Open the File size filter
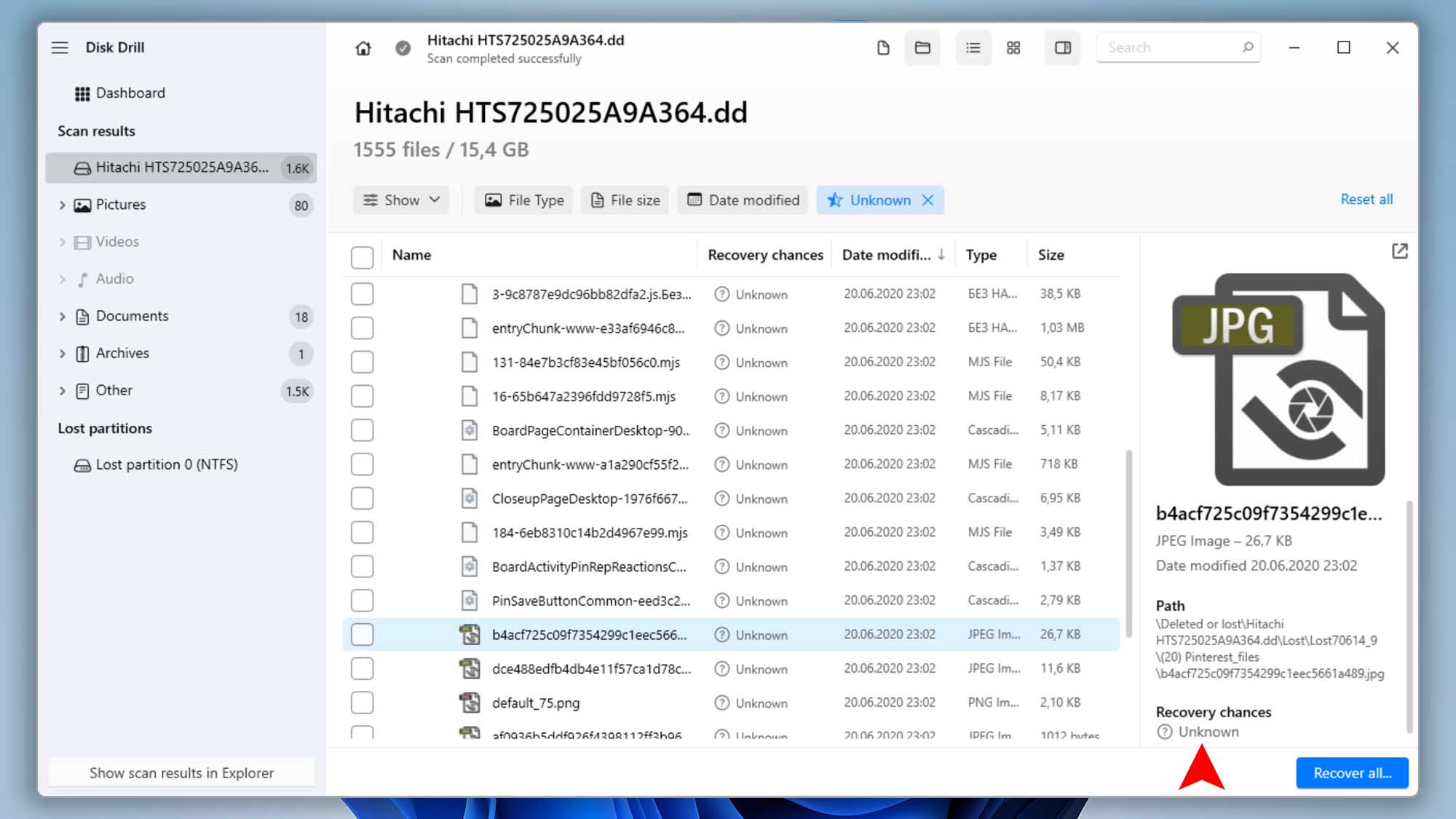The height and width of the screenshot is (819, 1456). tap(625, 200)
